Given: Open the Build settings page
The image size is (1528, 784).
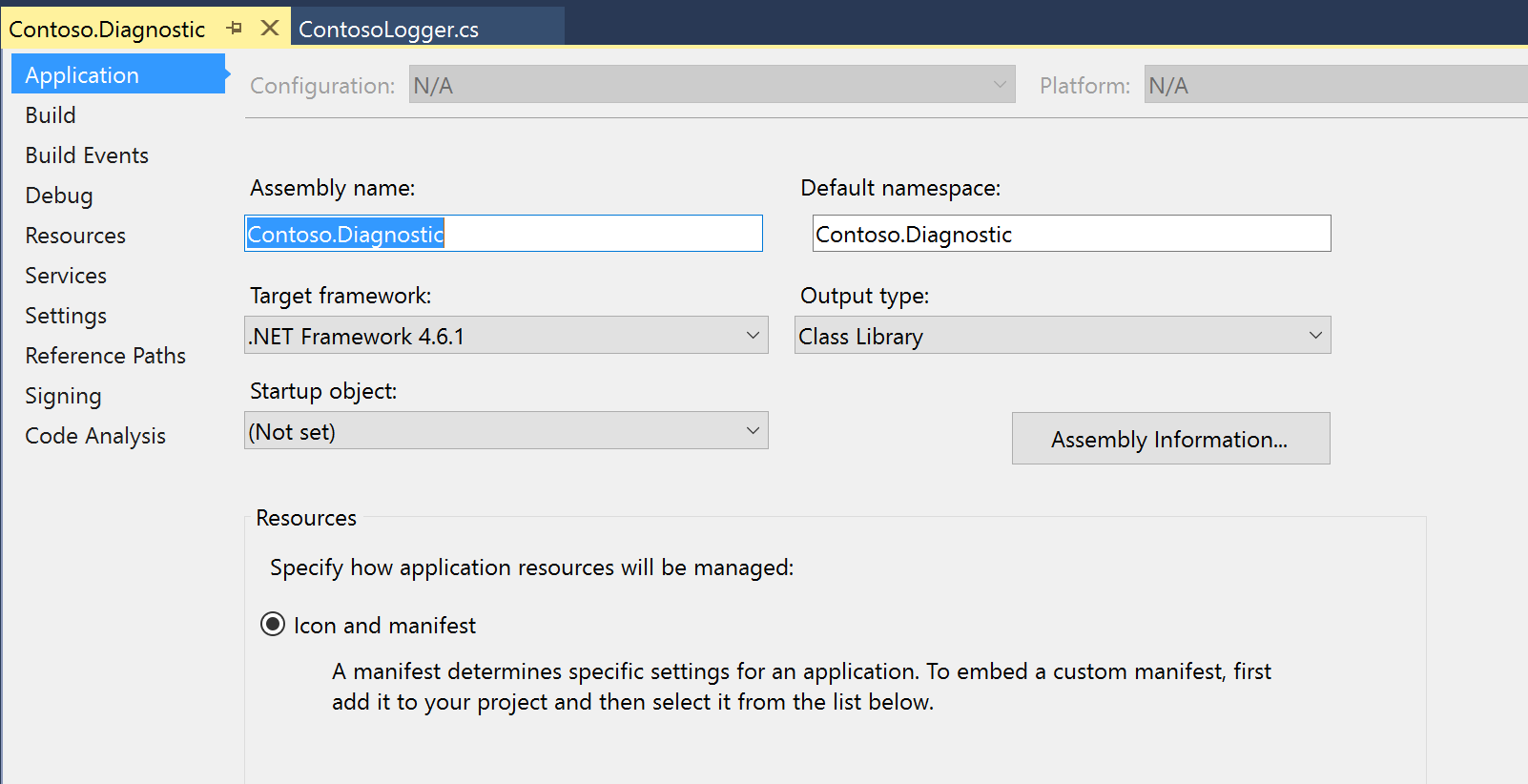Looking at the screenshot, I should pos(51,115).
